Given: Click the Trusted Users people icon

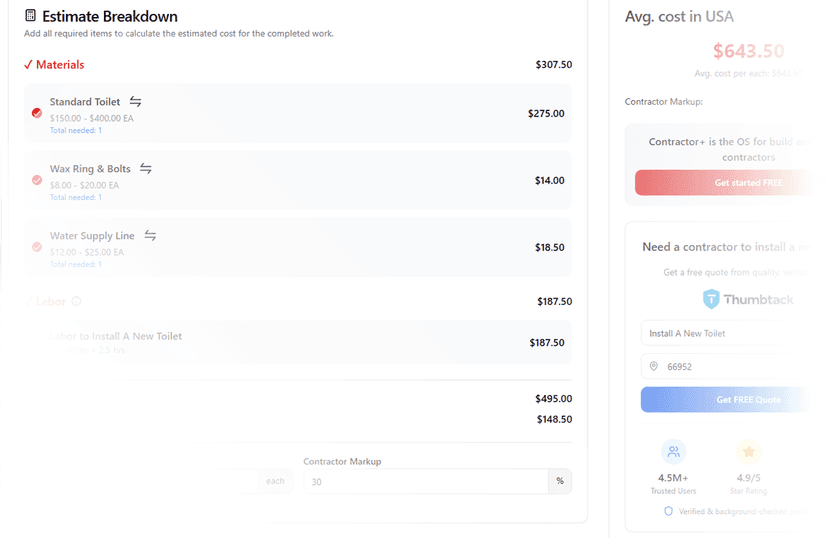Looking at the screenshot, I should pyautogui.click(x=674, y=451).
